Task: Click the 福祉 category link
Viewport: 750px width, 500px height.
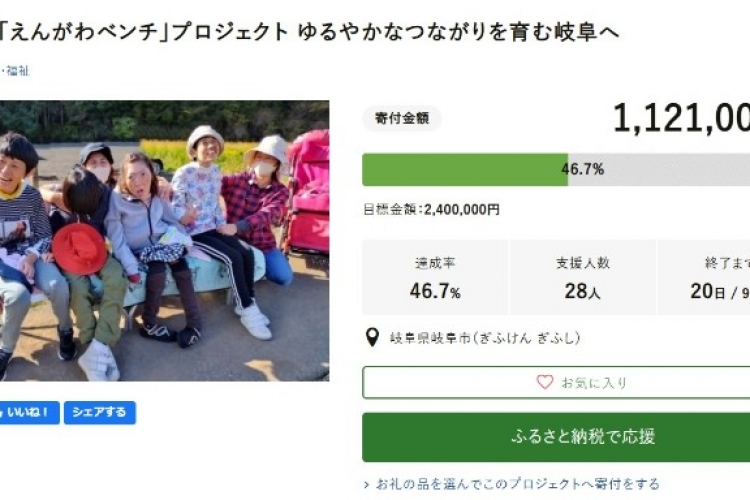Action: tap(19, 71)
